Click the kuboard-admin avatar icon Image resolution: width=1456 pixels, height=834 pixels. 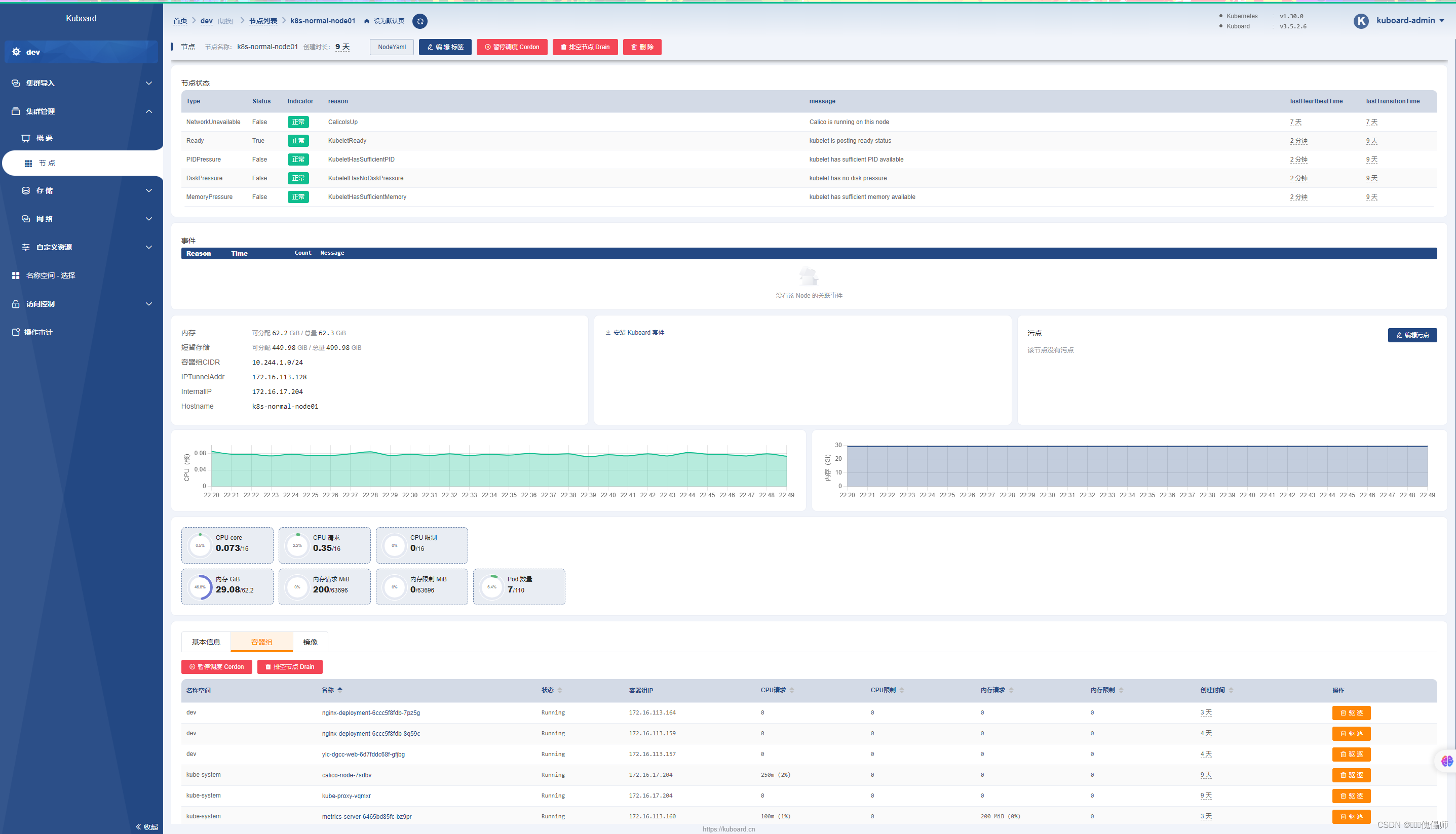[1361, 21]
